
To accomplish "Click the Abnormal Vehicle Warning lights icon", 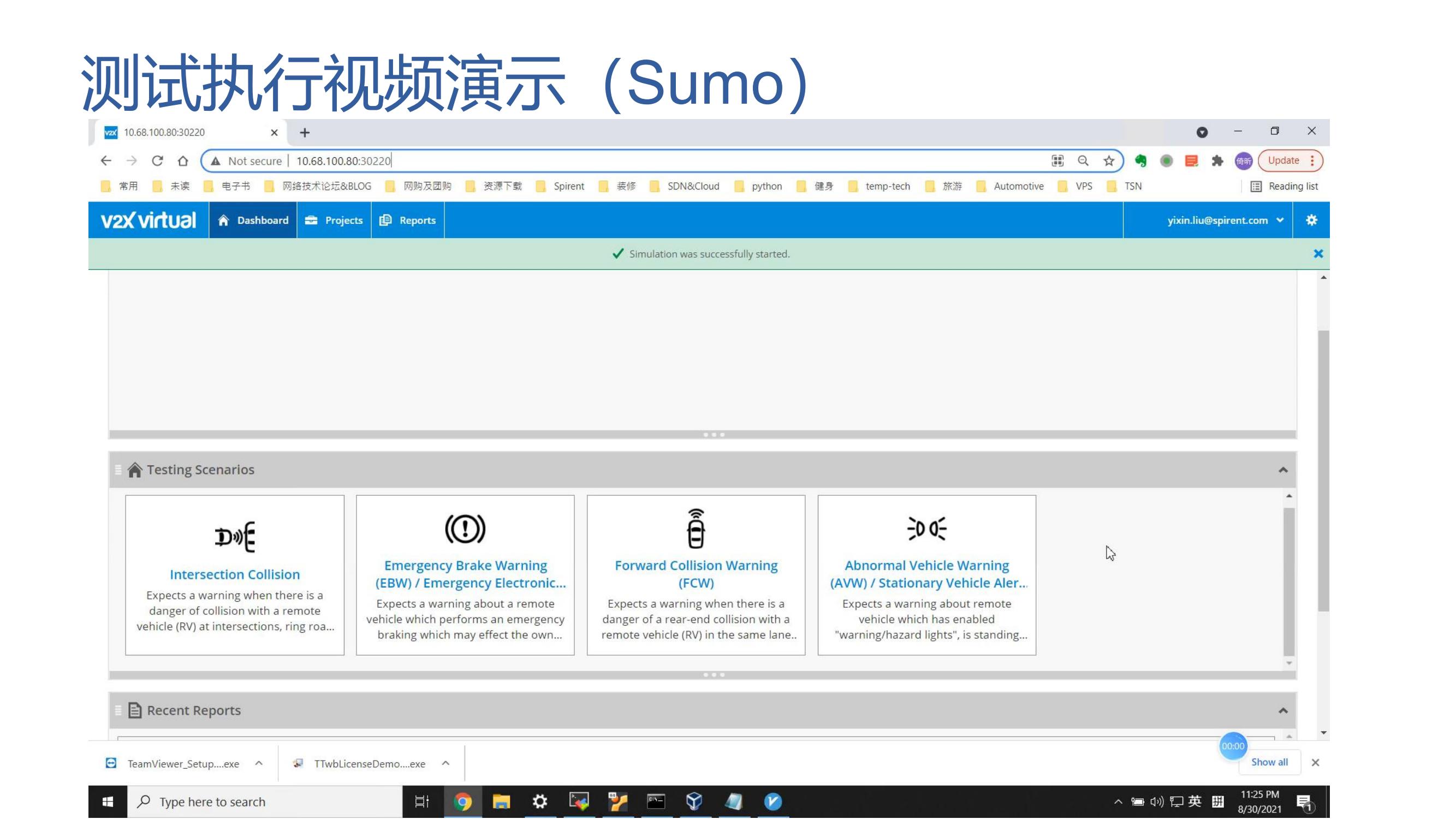I will 926,529.
